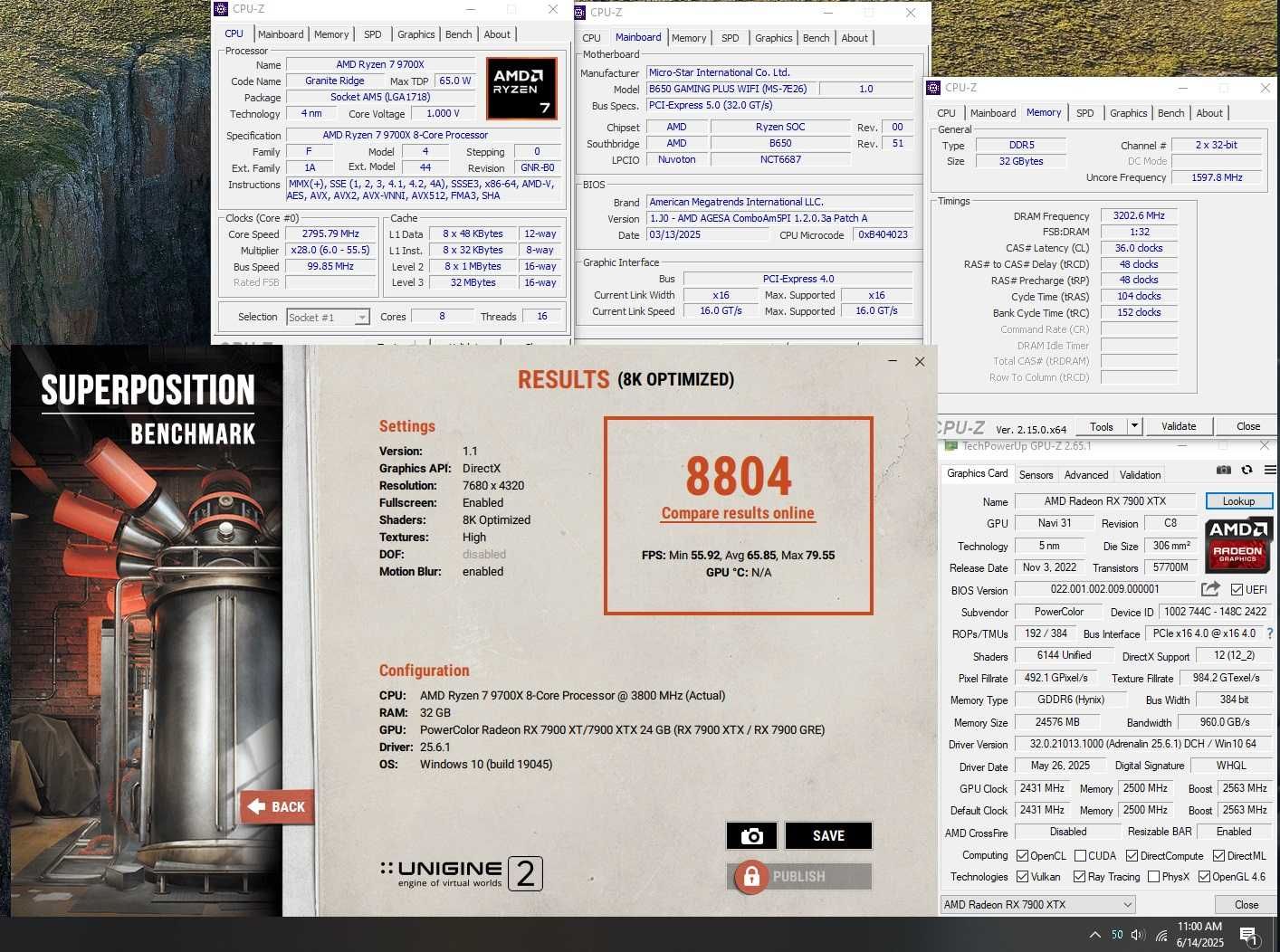The height and width of the screenshot is (952, 1280).
Task: Open the taskbar volume speaker icon
Action: 1138,935
